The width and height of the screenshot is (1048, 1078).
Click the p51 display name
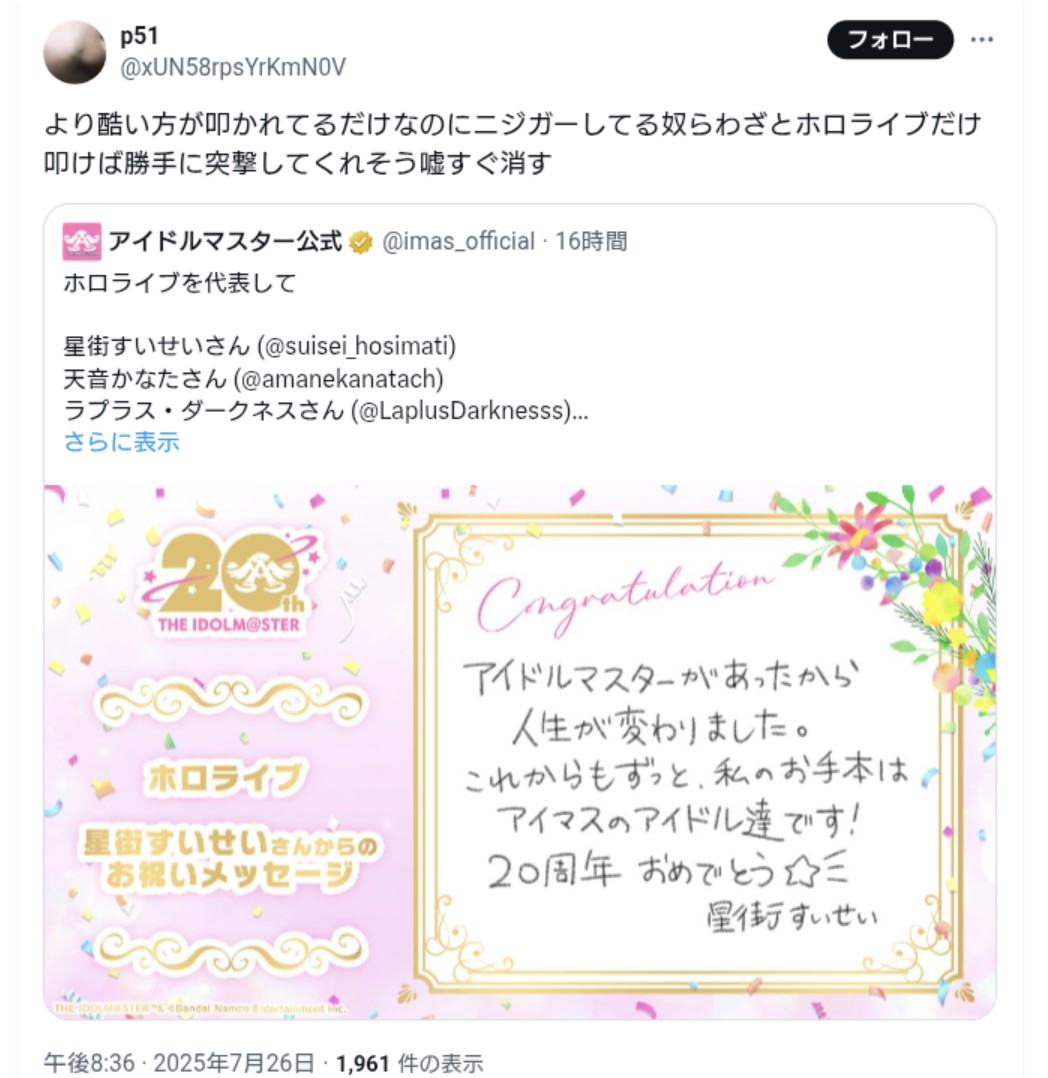pos(139,36)
